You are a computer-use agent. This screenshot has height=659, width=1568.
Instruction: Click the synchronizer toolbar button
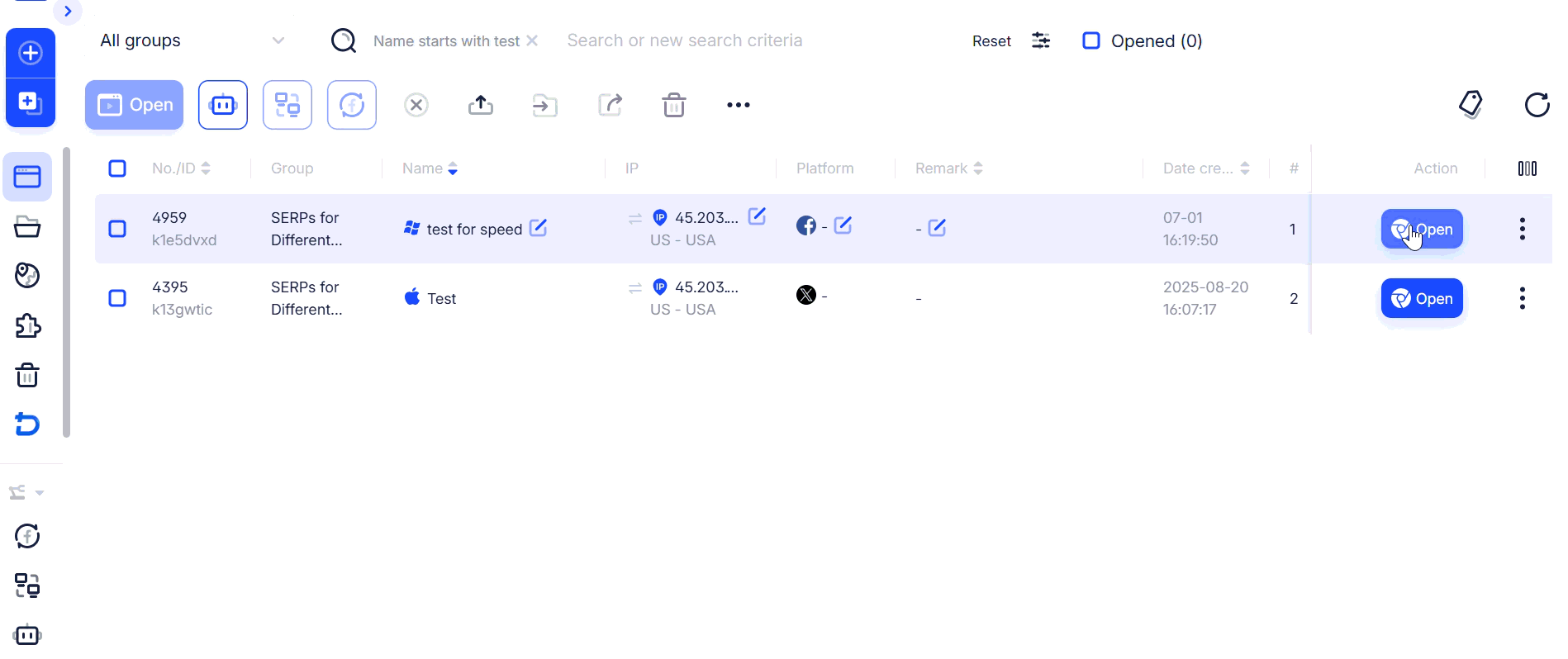(287, 105)
